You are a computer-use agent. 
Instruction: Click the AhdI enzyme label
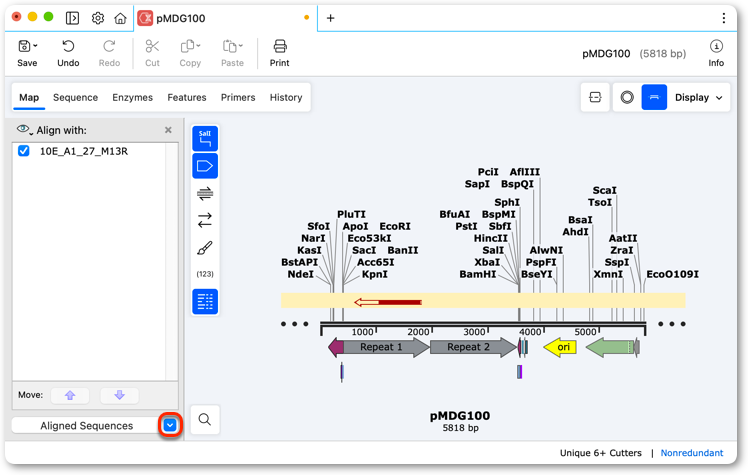pos(575,232)
